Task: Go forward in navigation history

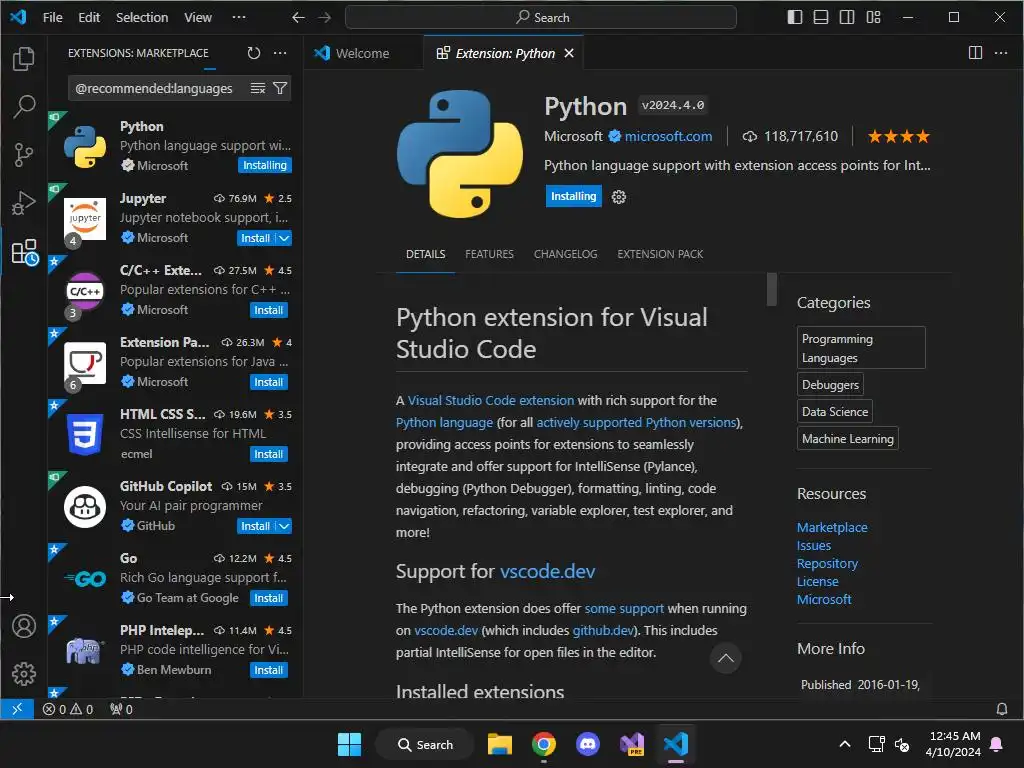Action: 325,18
